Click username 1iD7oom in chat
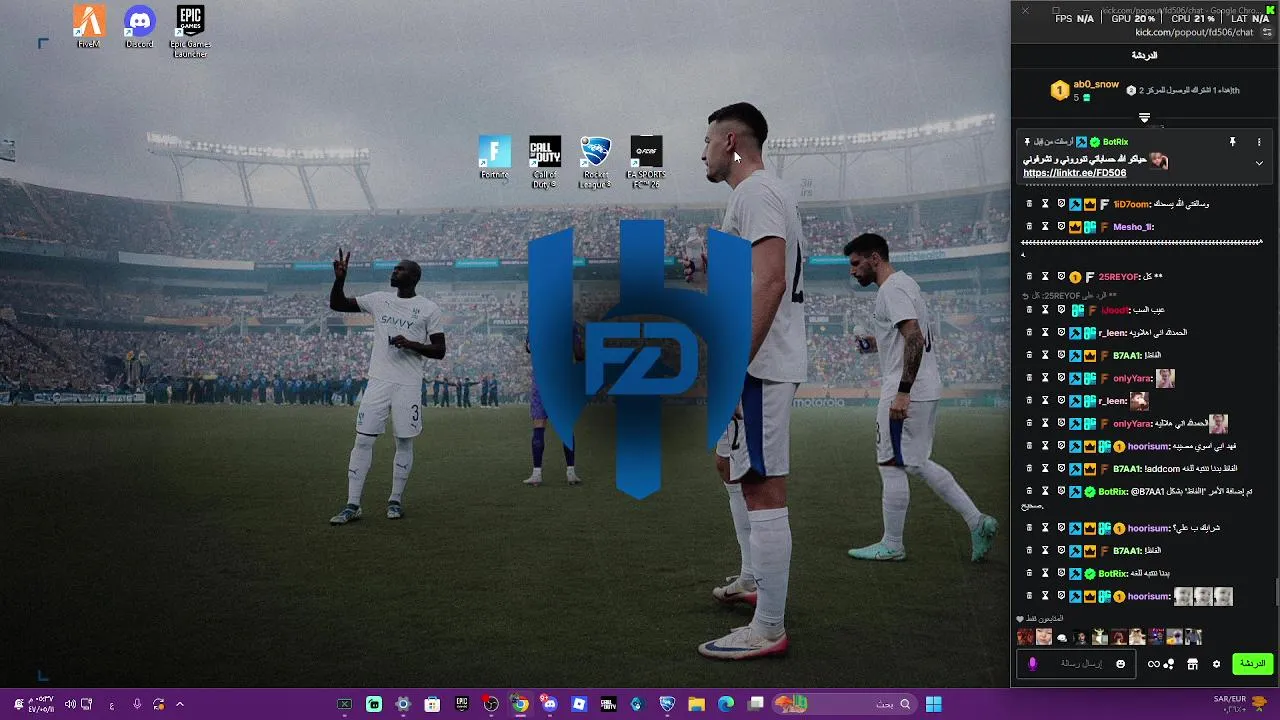Image resolution: width=1280 pixels, height=720 pixels. point(1131,204)
